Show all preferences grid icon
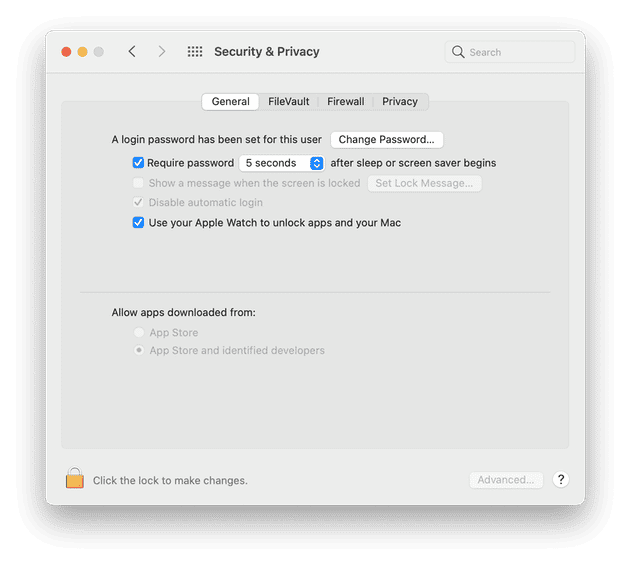Image resolution: width=630 pixels, height=565 pixels. coord(195,51)
